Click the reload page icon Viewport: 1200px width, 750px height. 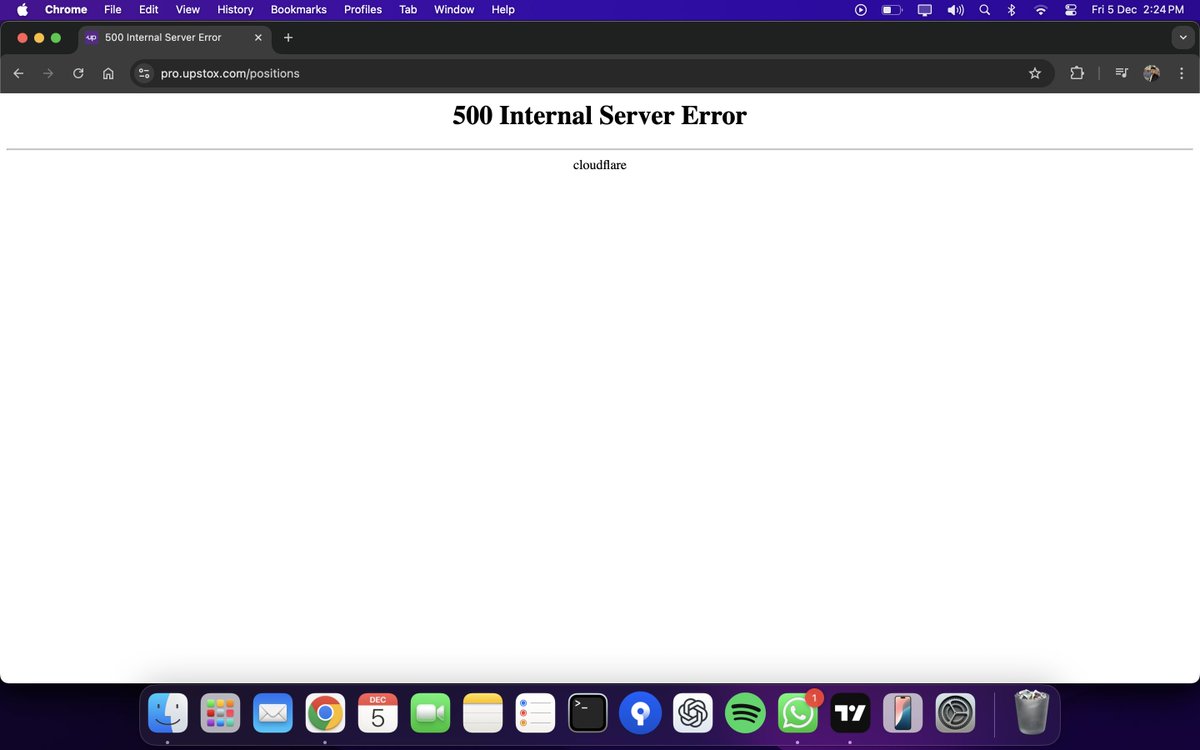[x=77, y=72]
